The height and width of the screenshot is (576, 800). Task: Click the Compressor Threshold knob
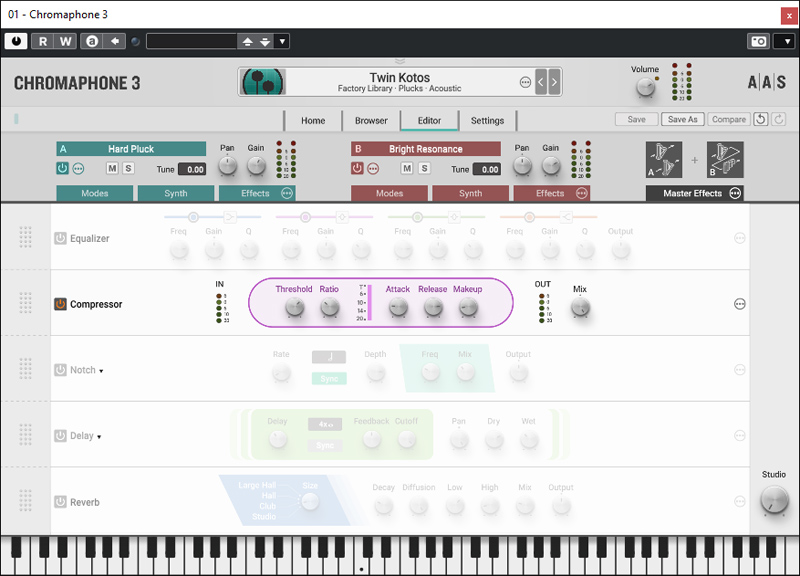click(x=294, y=309)
